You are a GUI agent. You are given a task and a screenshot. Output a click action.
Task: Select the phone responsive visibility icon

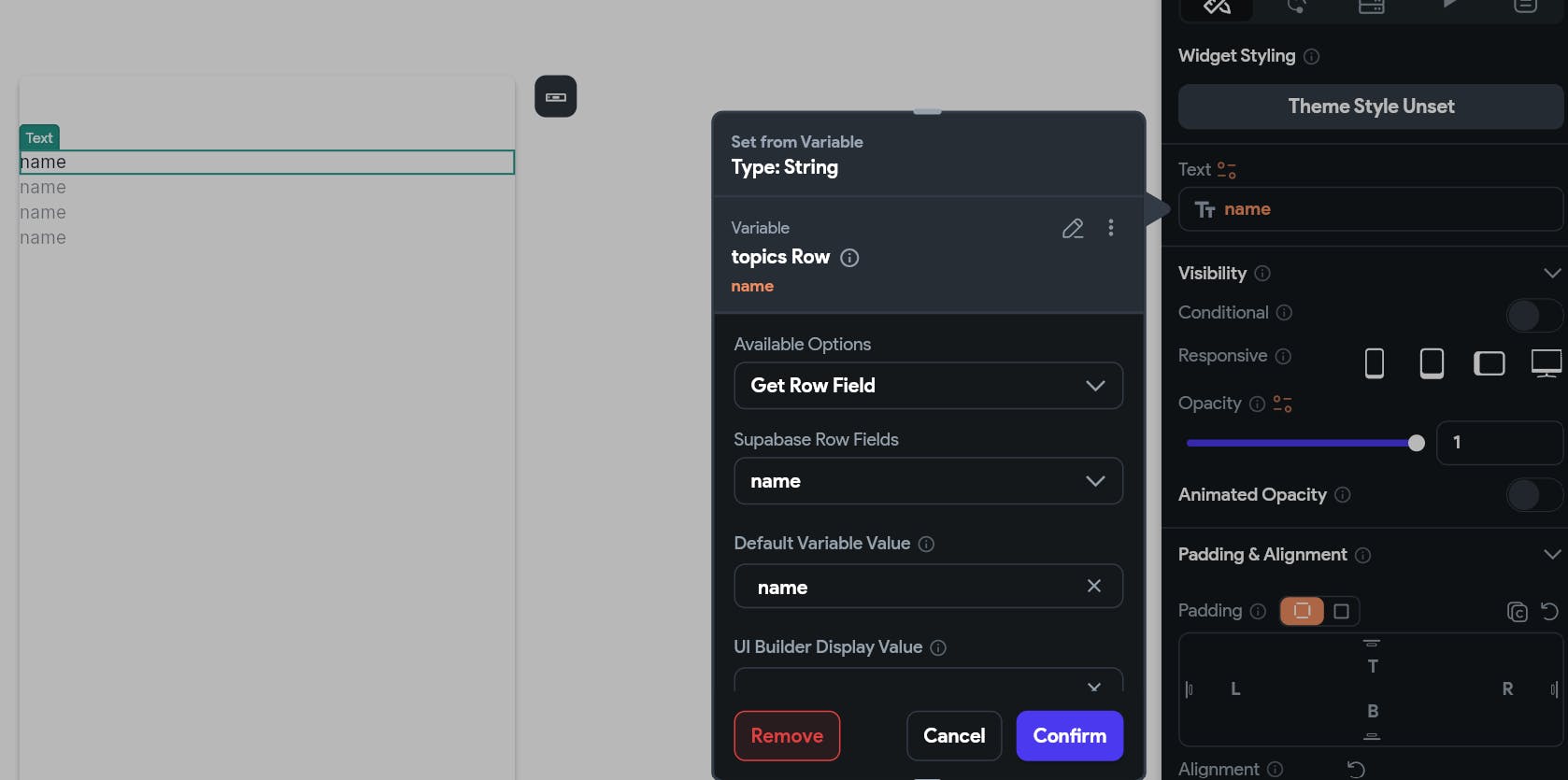1375,363
